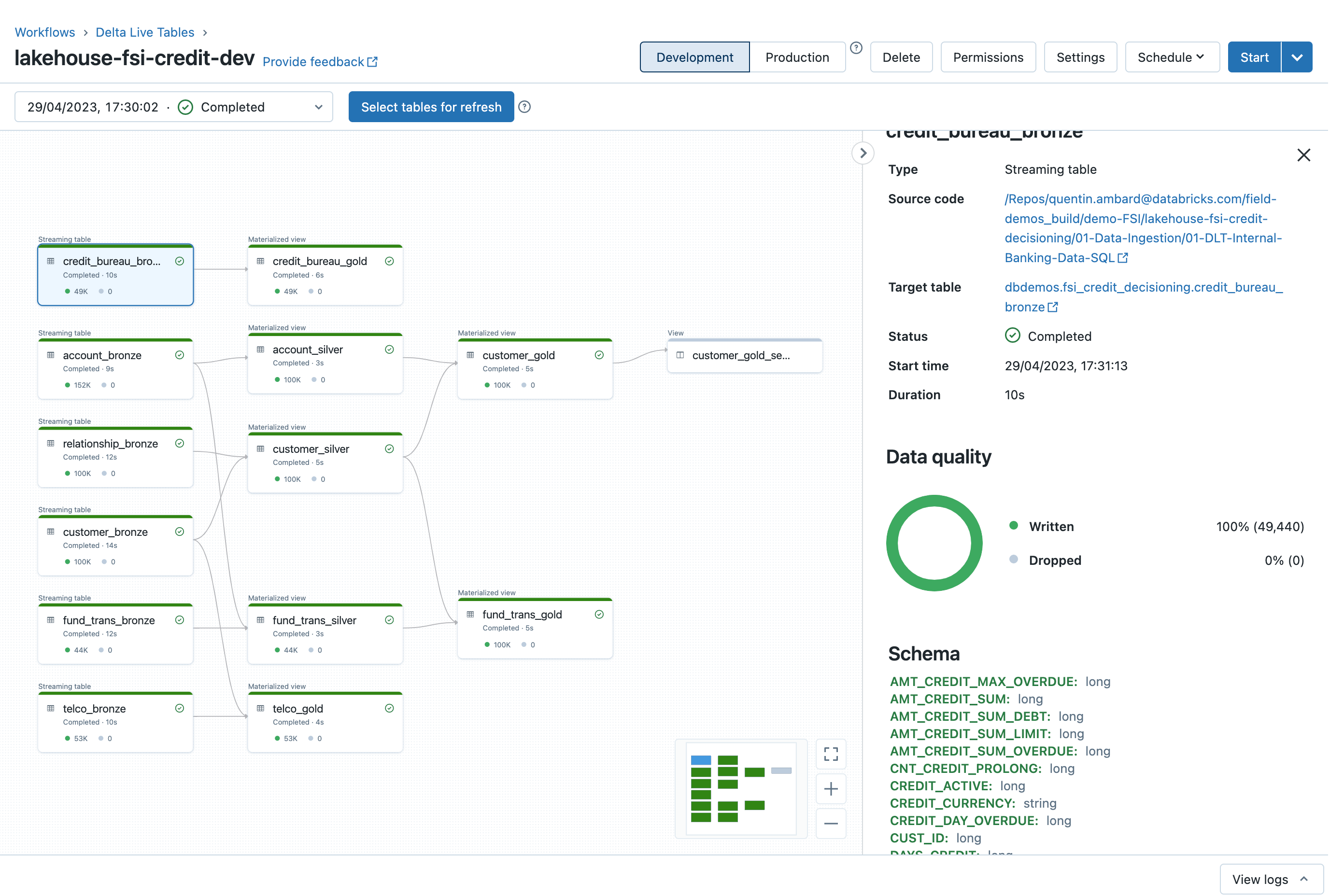The width and height of the screenshot is (1330, 896).
Task: Click help icon beside Select tables for refresh
Action: point(524,107)
